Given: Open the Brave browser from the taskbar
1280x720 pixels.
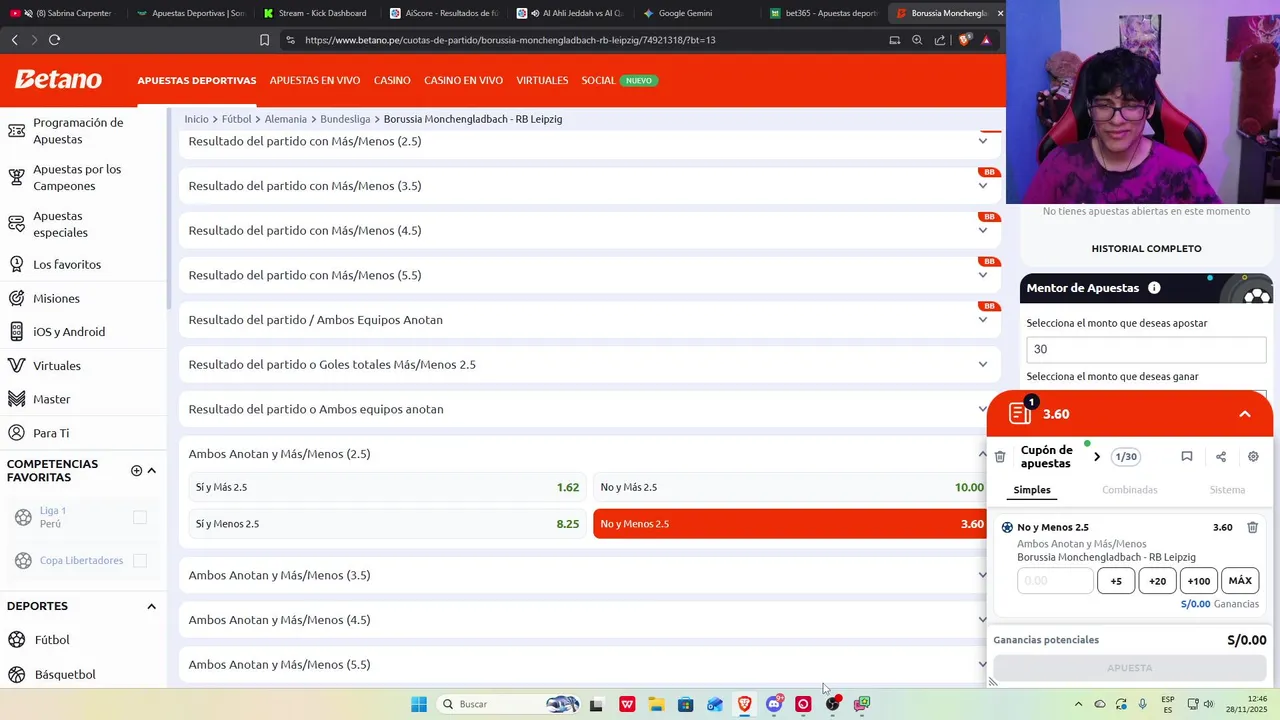Looking at the screenshot, I should pos(745,704).
